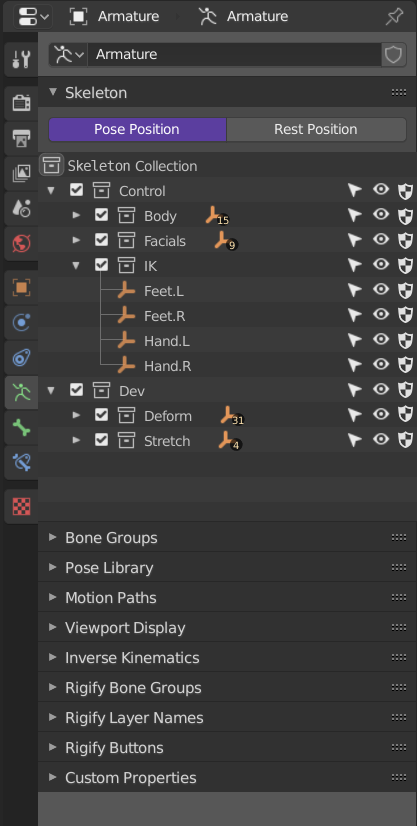
Task: Toggle selectability arrow for Body
Action: click(x=355, y=215)
